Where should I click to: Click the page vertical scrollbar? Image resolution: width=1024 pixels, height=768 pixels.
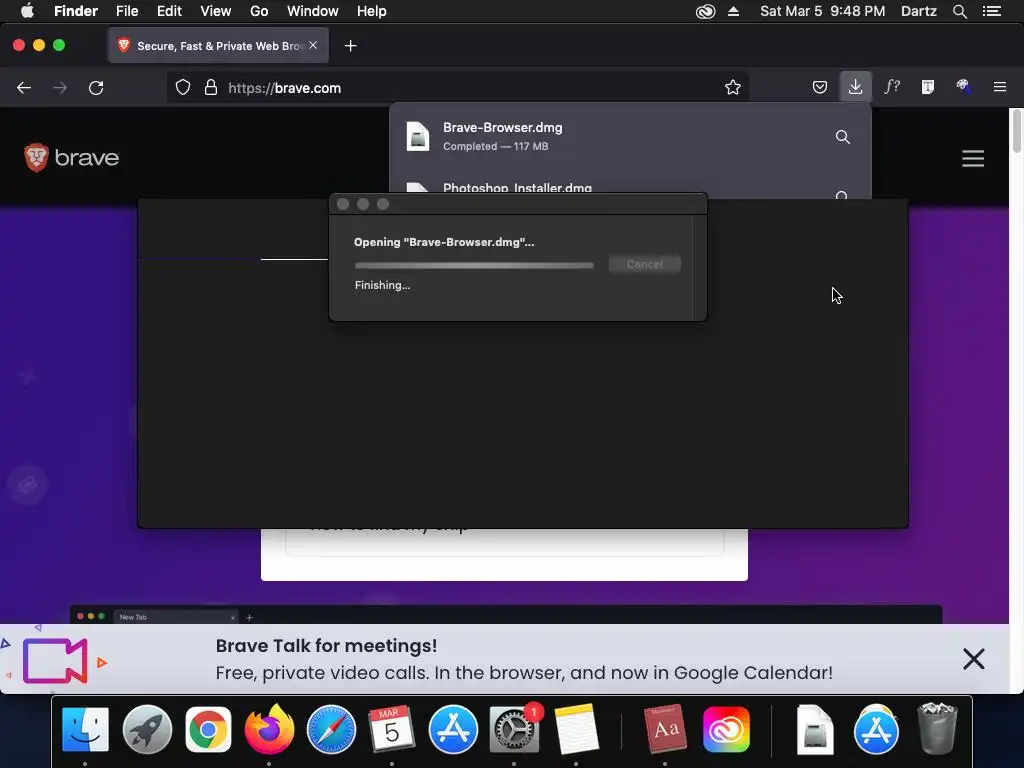(x=1016, y=132)
